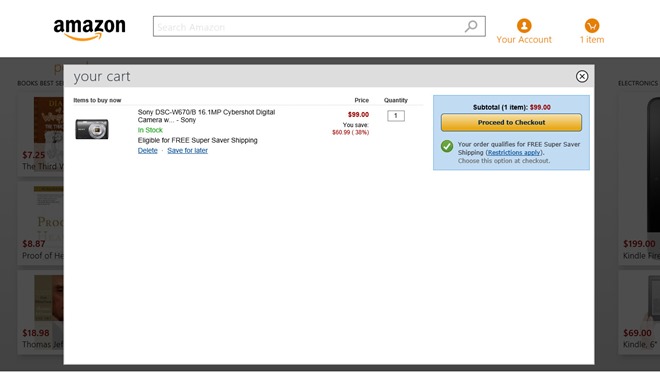Viewport: 660px width, 372px height.
Task: Open the Restrictions apply link
Action: [514, 153]
